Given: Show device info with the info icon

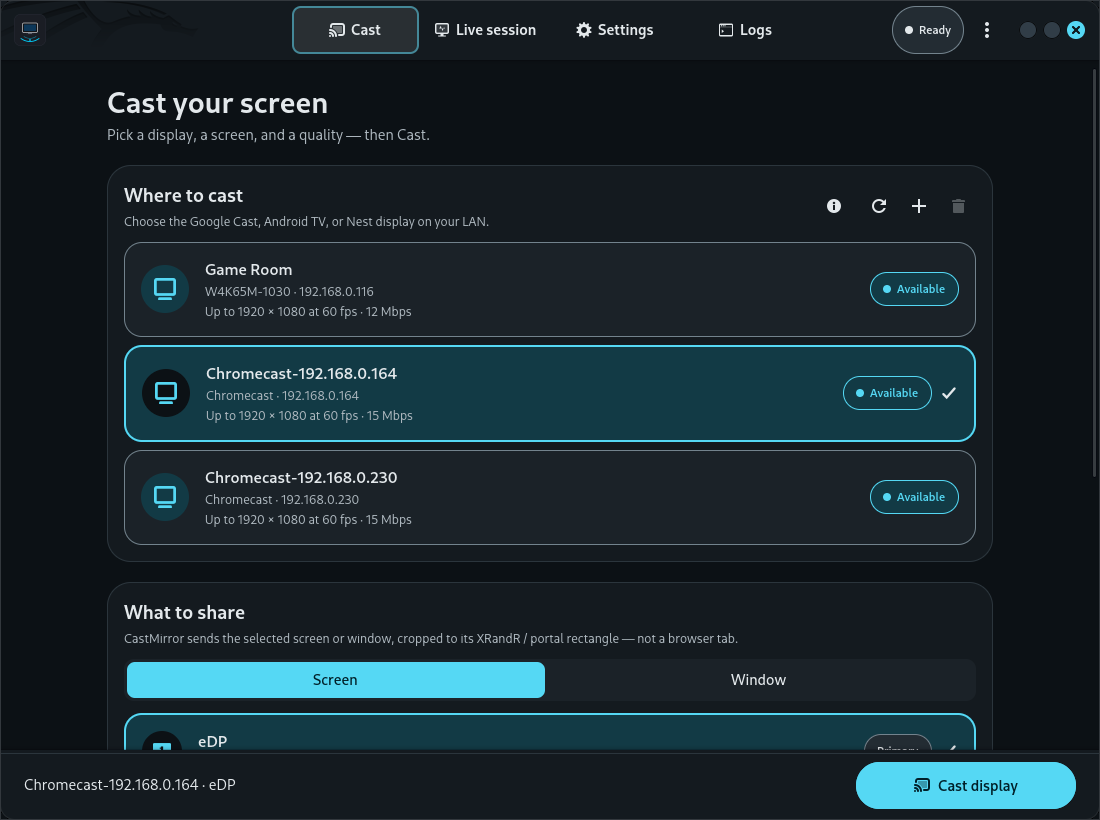Looking at the screenshot, I should tap(833, 206).
